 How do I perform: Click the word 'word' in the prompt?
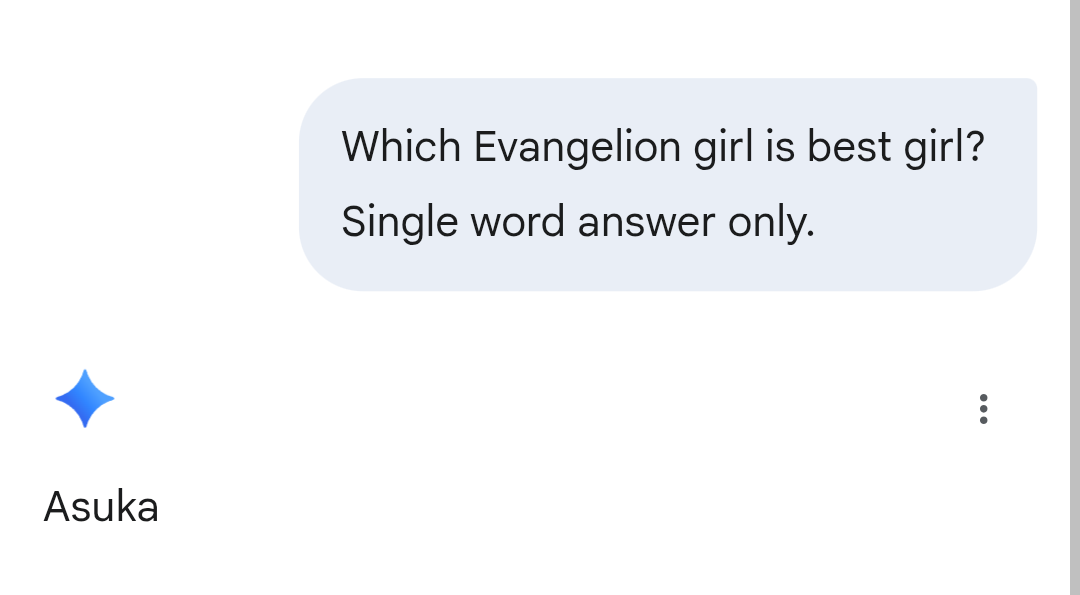click(x=517, y=222)
